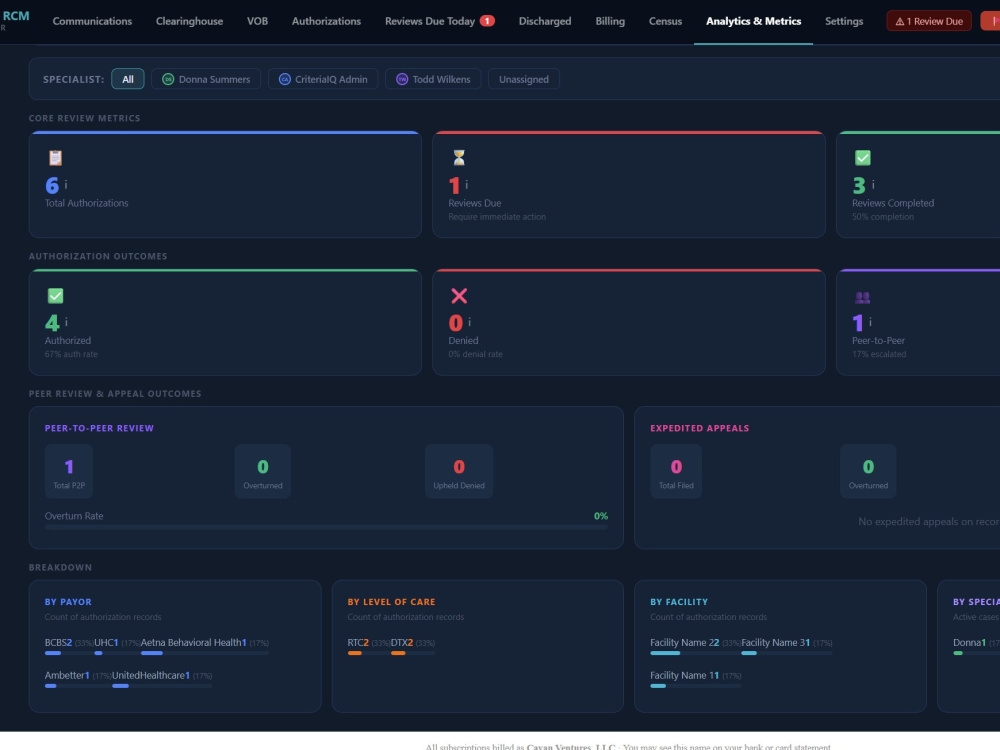Image resolution: width=1000 pixels, height=750 pixels.
Task: Filter by Unassigned specialist
Action: (x=524, y=79)
